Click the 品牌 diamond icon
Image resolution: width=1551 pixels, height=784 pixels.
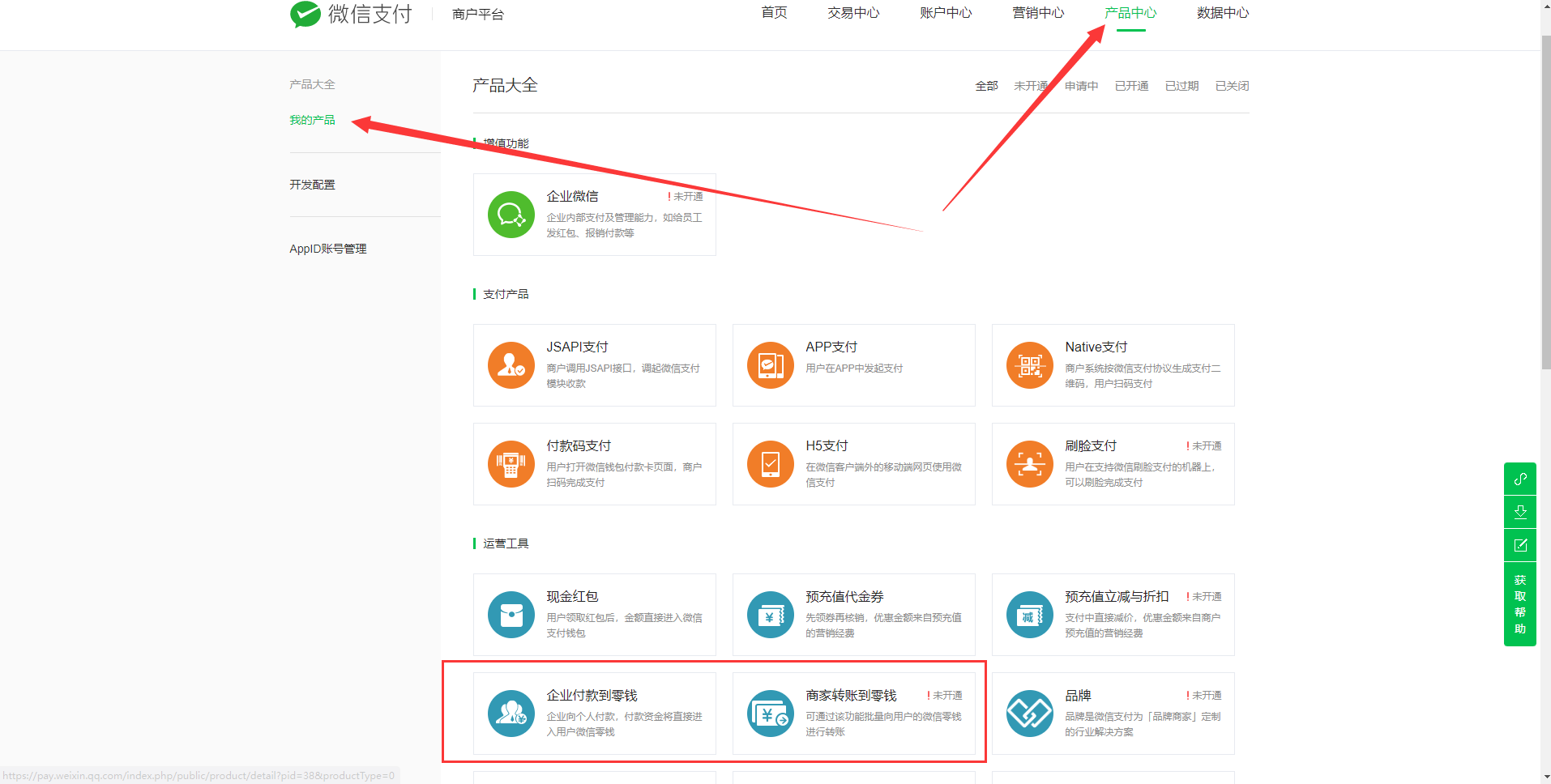(x=1030, y=714)
